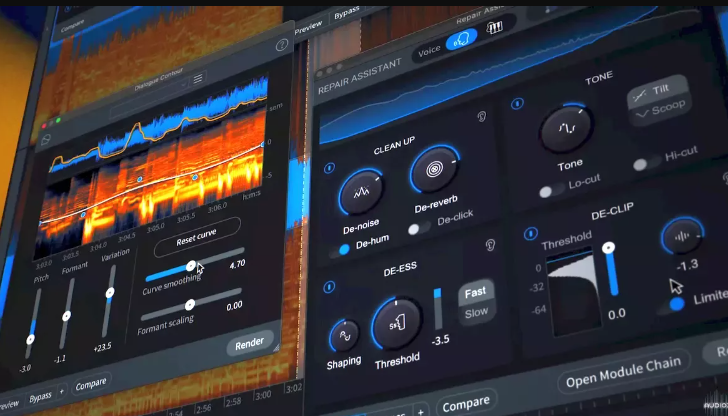Click De-ess level meter bar

pos(438,308)
